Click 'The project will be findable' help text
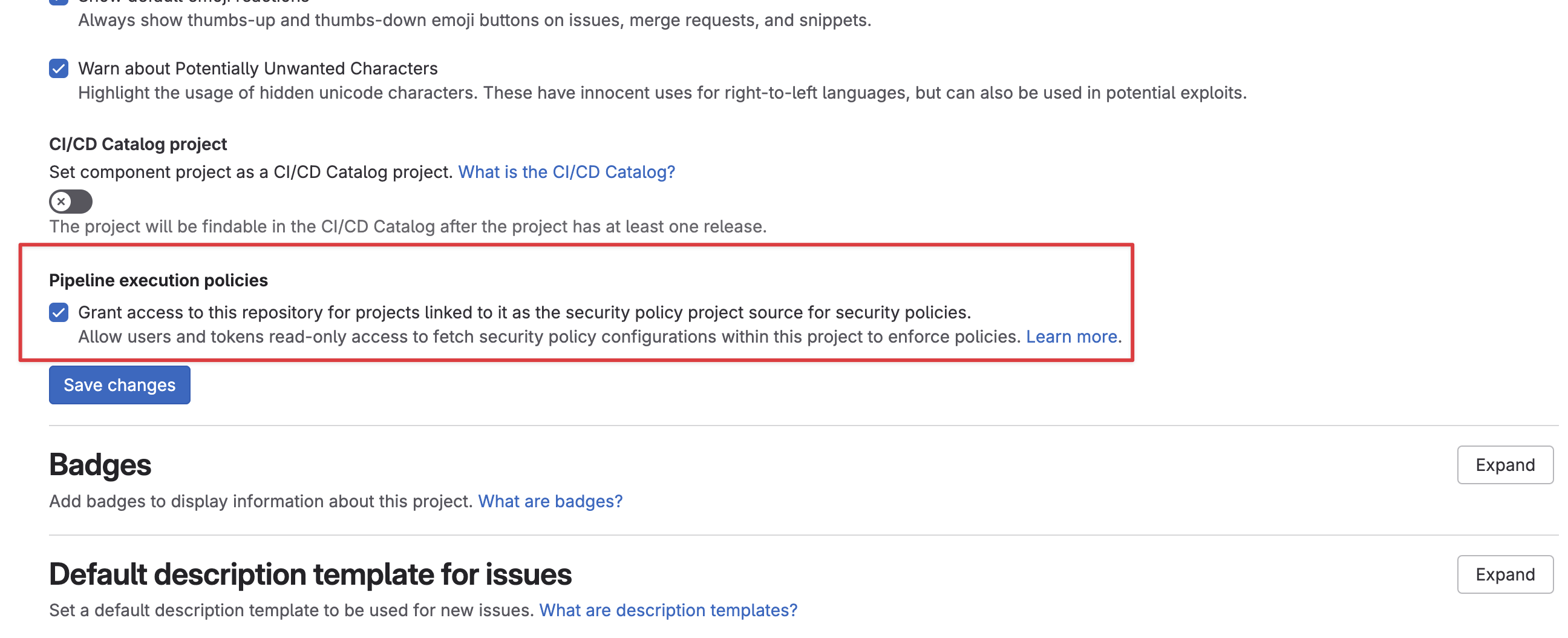Screen dimensions: 1568x638 (407, 226)
